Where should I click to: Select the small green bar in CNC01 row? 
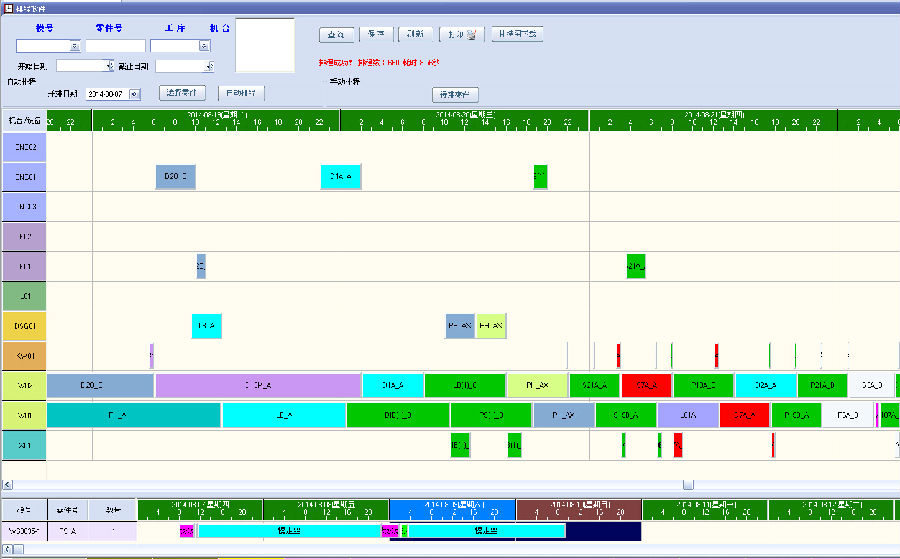point(540,177)
